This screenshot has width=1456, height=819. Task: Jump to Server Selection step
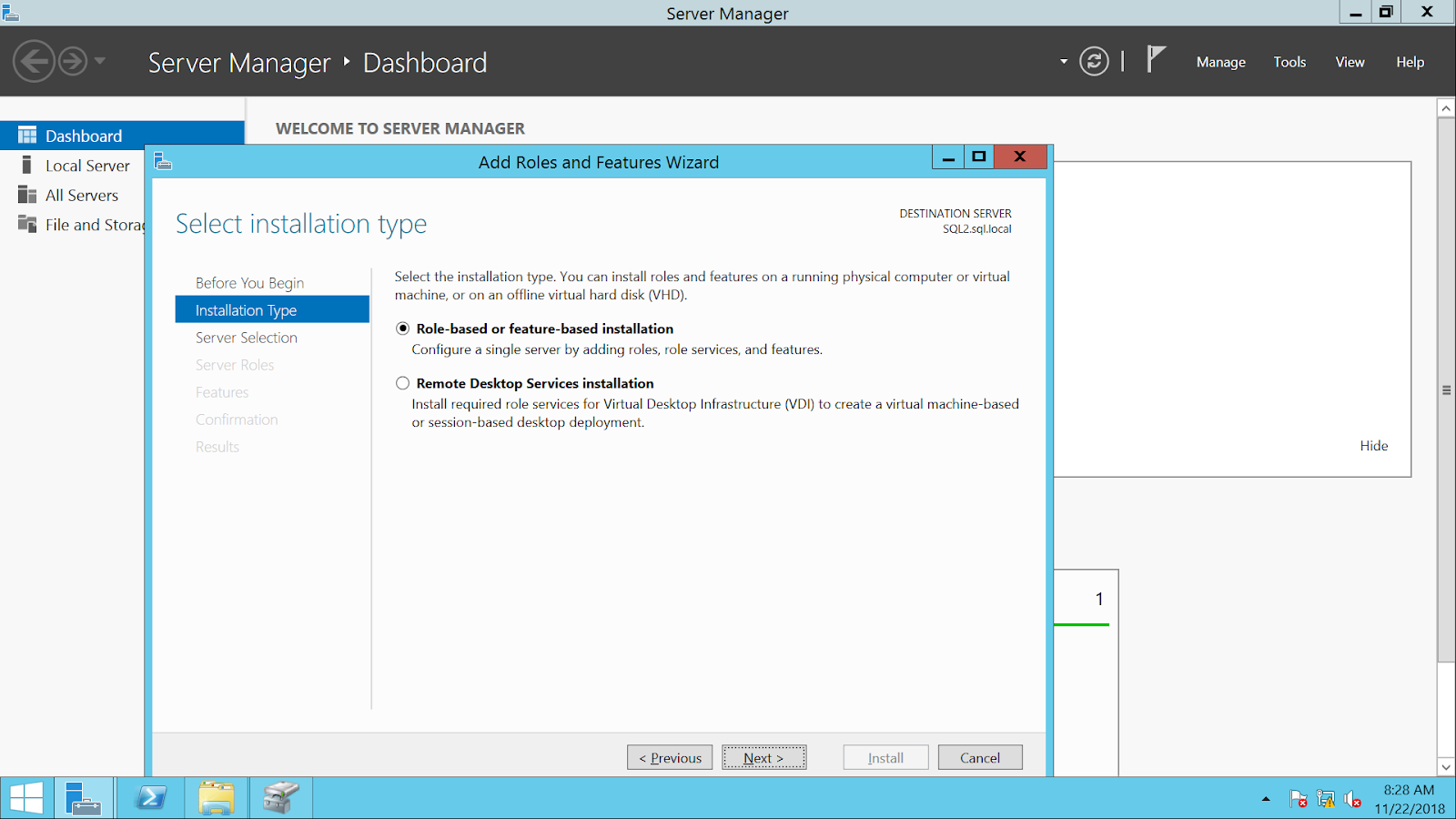[x=246, y=338]
